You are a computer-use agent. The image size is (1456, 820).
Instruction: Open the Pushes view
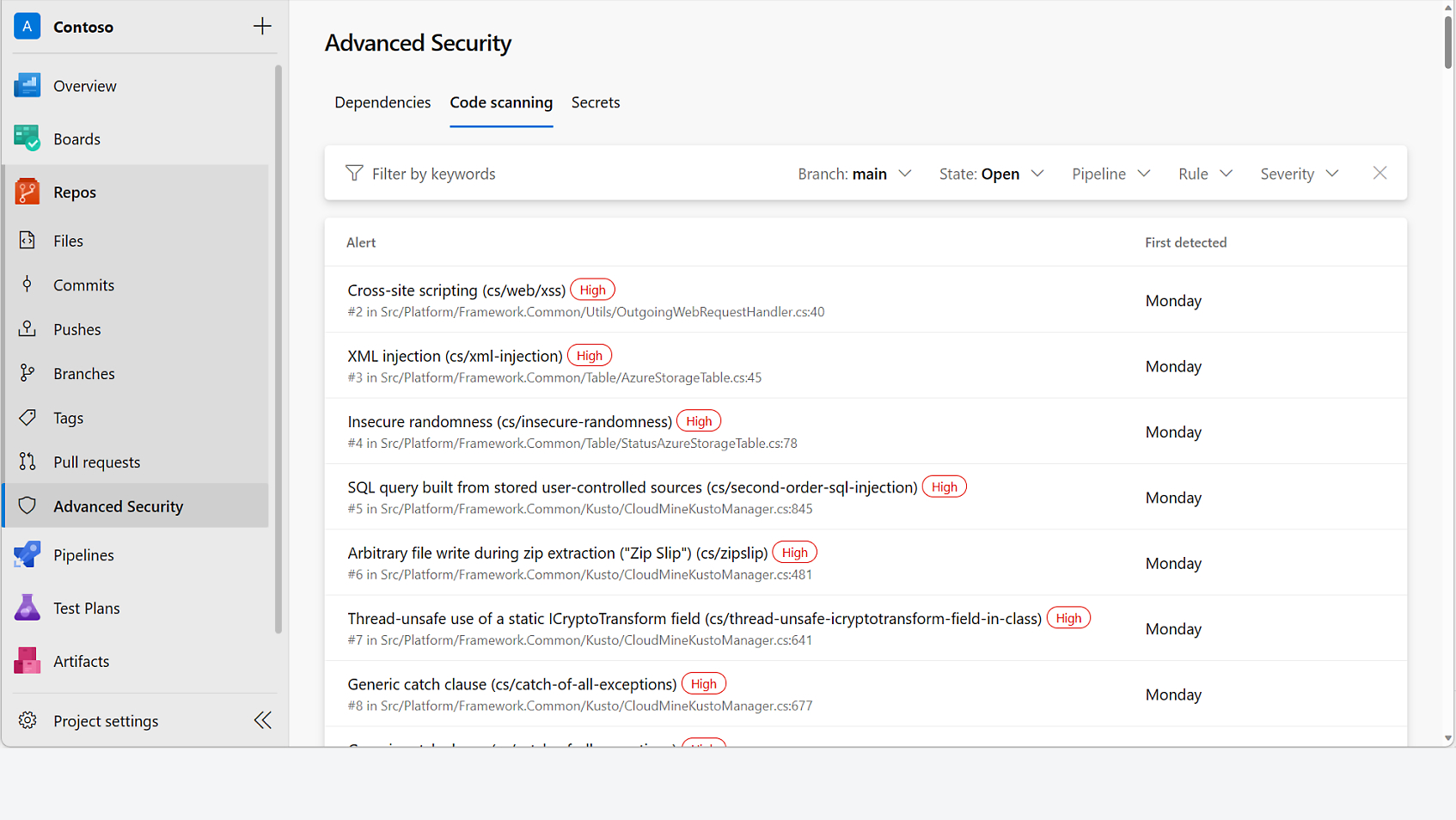point(76,329)
